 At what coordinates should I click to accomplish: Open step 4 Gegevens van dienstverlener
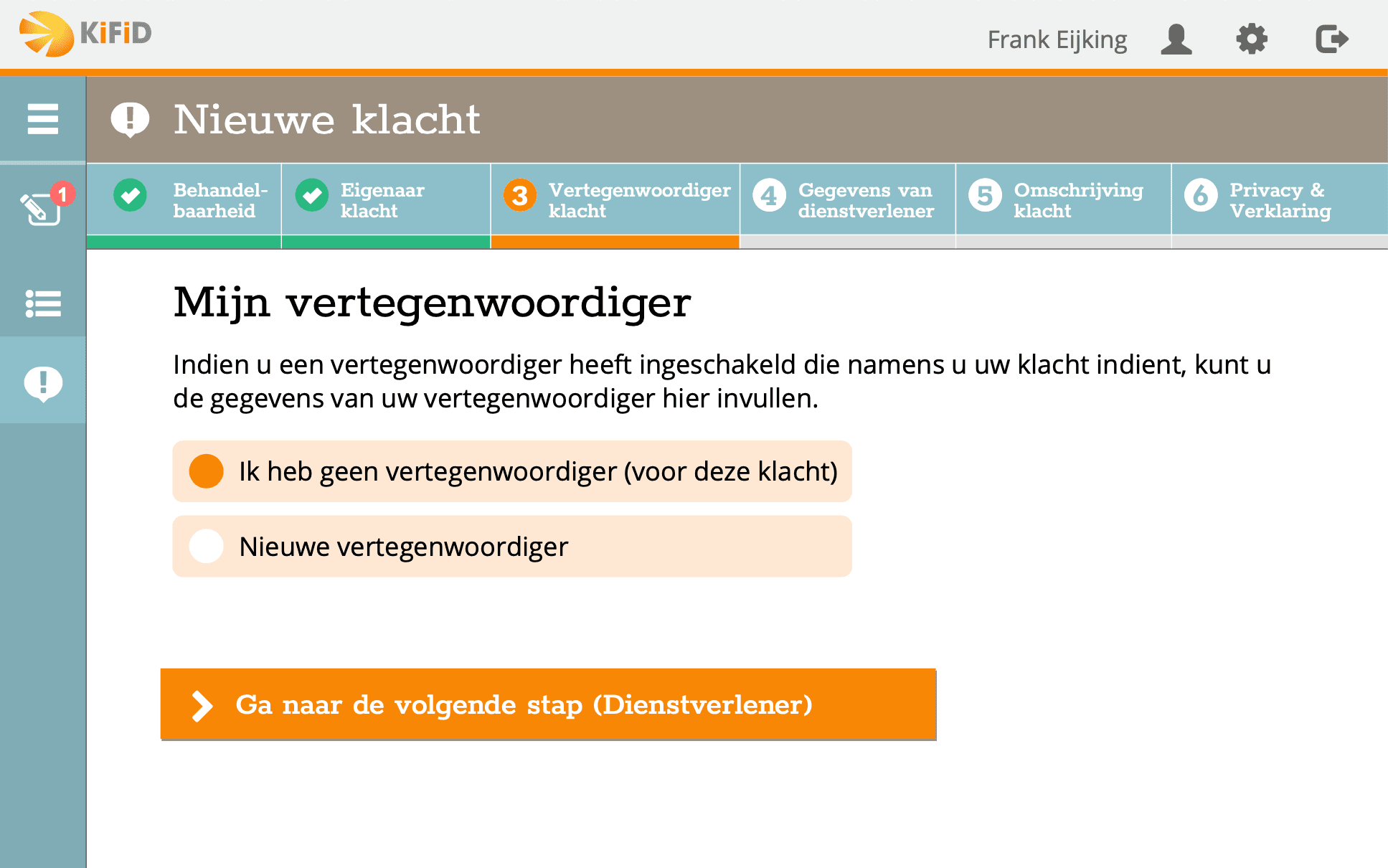[848, 201]
